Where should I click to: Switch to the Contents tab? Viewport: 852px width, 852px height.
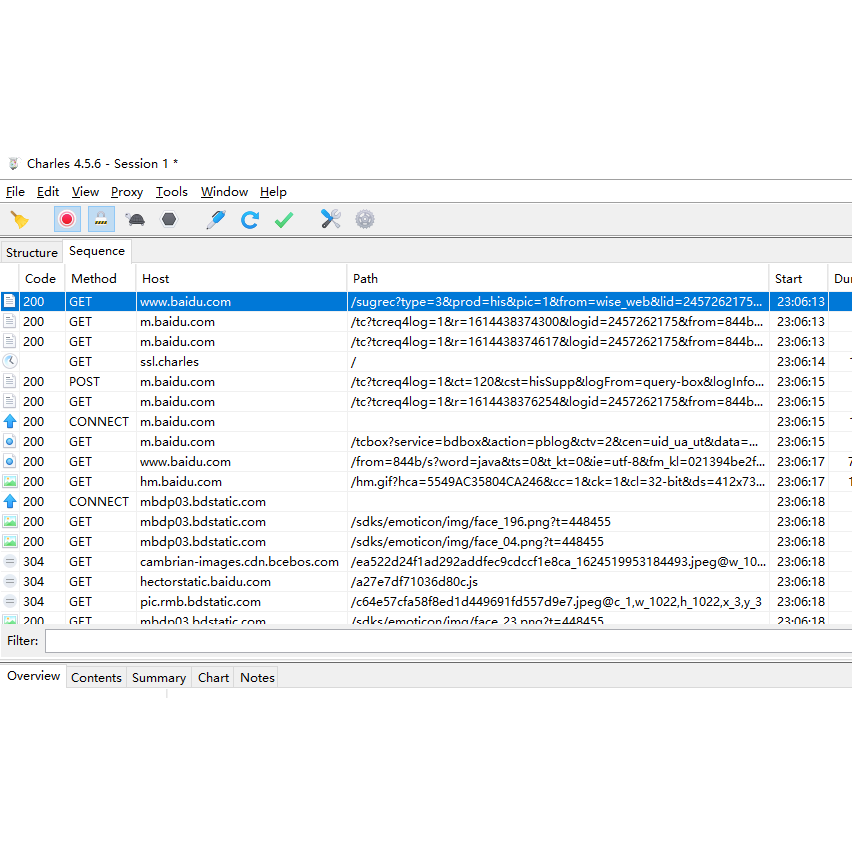(x=96, y=678)
